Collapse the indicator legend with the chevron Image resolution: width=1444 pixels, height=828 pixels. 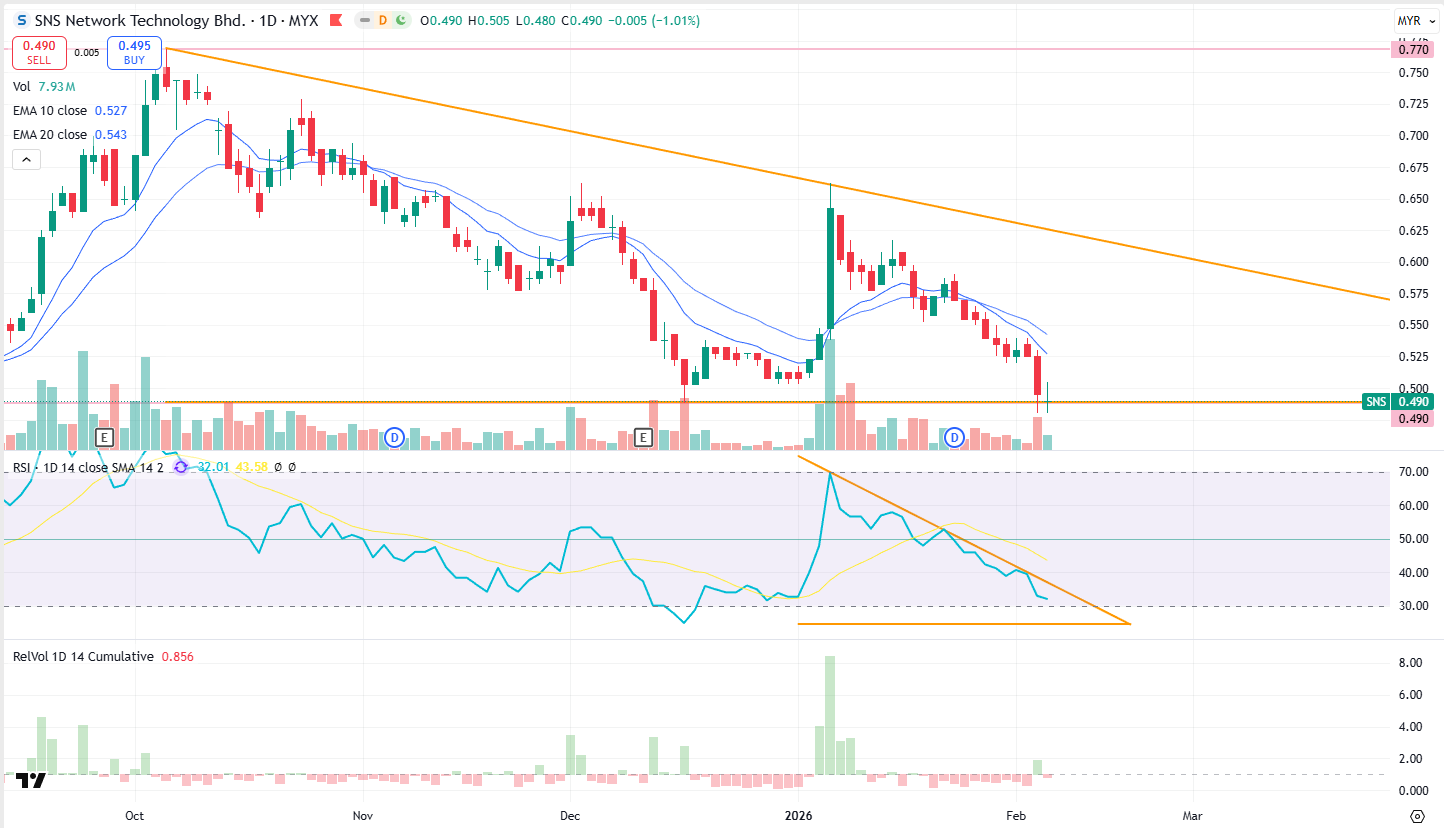click(x=26, y=159)
